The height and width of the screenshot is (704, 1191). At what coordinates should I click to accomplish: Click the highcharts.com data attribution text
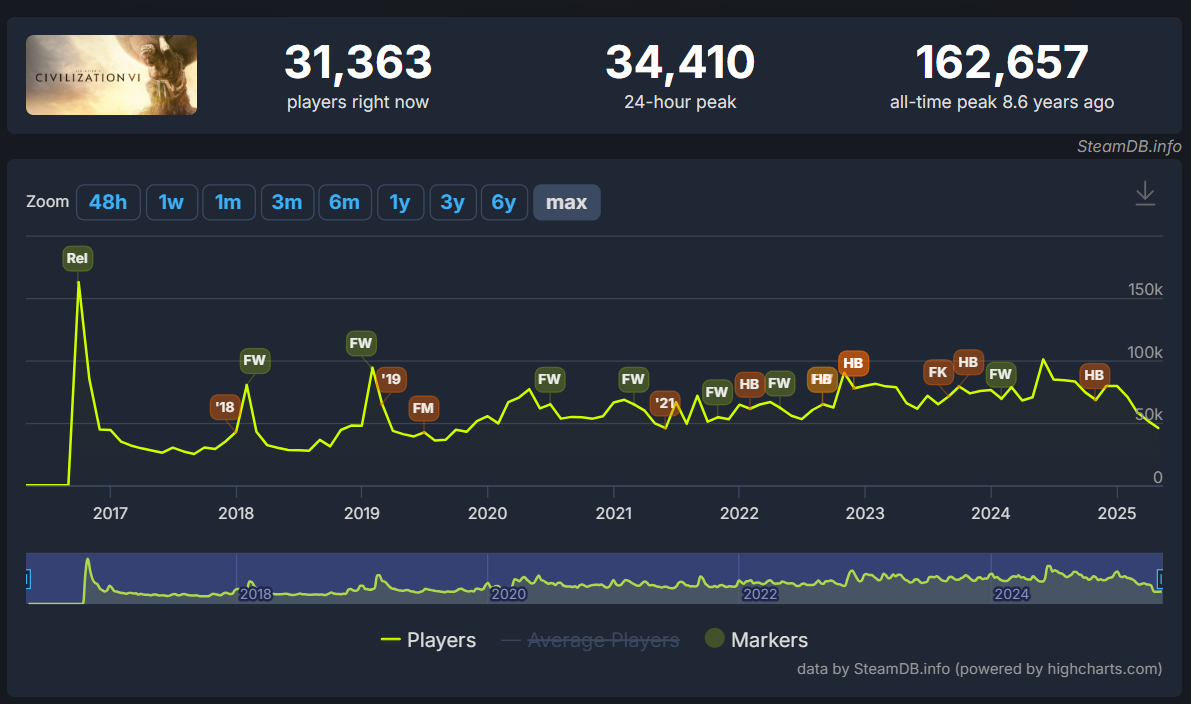point(979,669)
